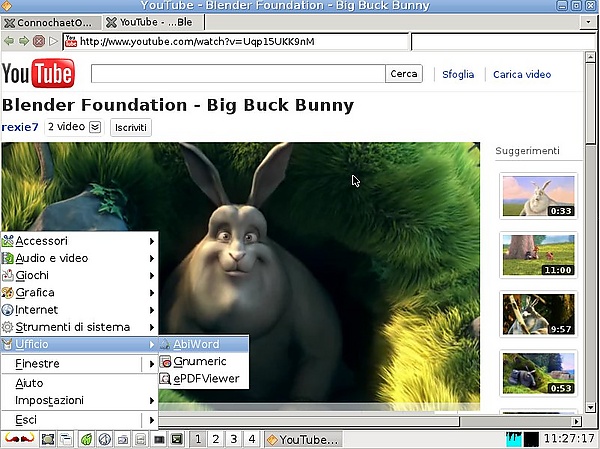Launch Gnumeric from the Ufficio submenu
This screenshot has width=600, height=449.
point(199,361)
